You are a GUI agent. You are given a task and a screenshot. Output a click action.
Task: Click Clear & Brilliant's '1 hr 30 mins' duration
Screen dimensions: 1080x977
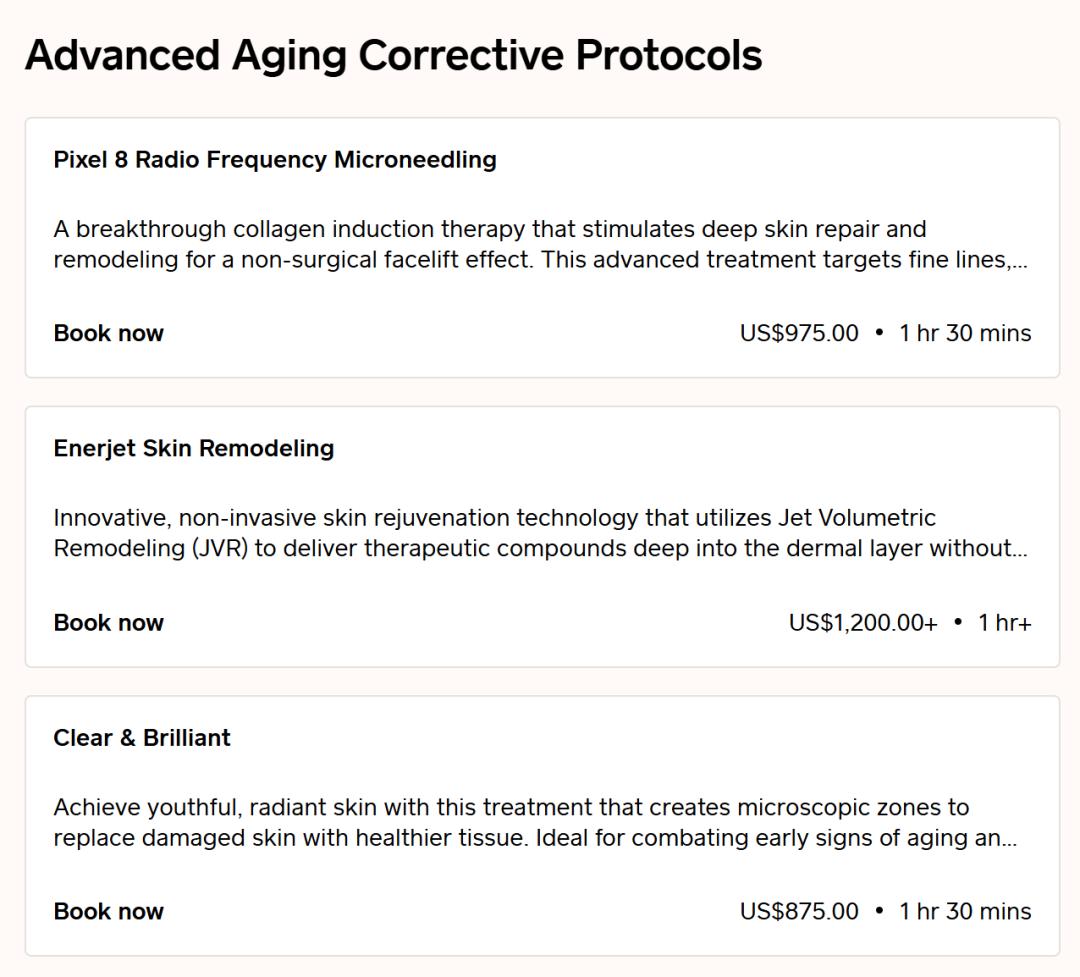pos(965,911)
